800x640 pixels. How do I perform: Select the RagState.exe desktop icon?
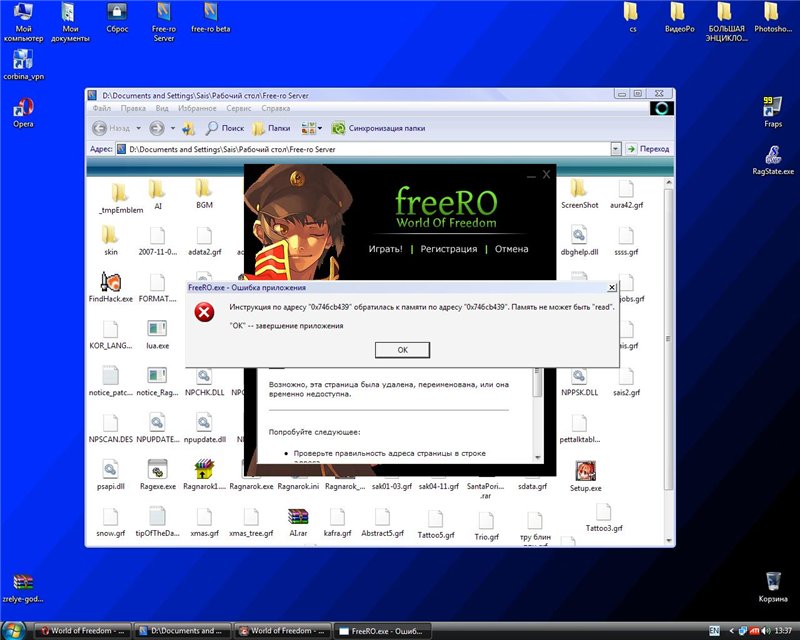pos(773,160)
